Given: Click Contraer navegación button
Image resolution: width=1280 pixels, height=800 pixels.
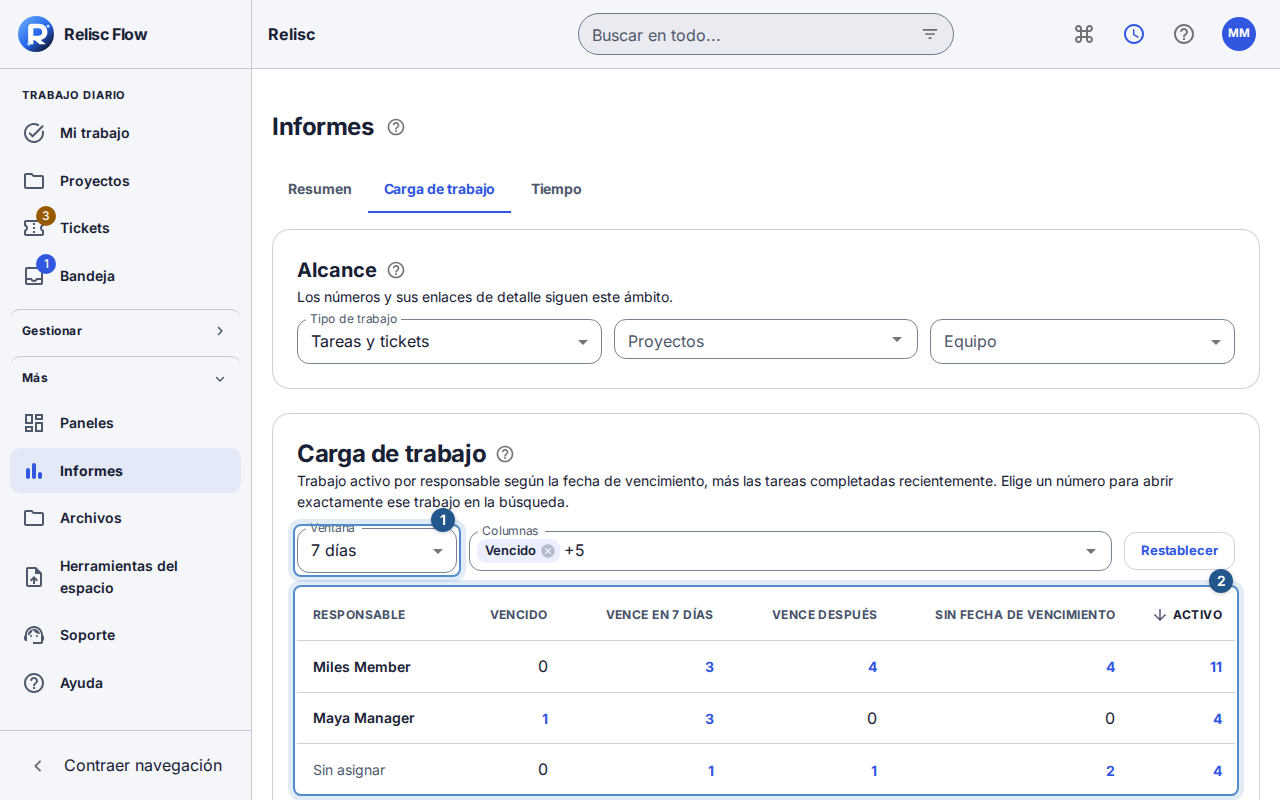Looking at the screenshot, I should [x=125, y=766].
